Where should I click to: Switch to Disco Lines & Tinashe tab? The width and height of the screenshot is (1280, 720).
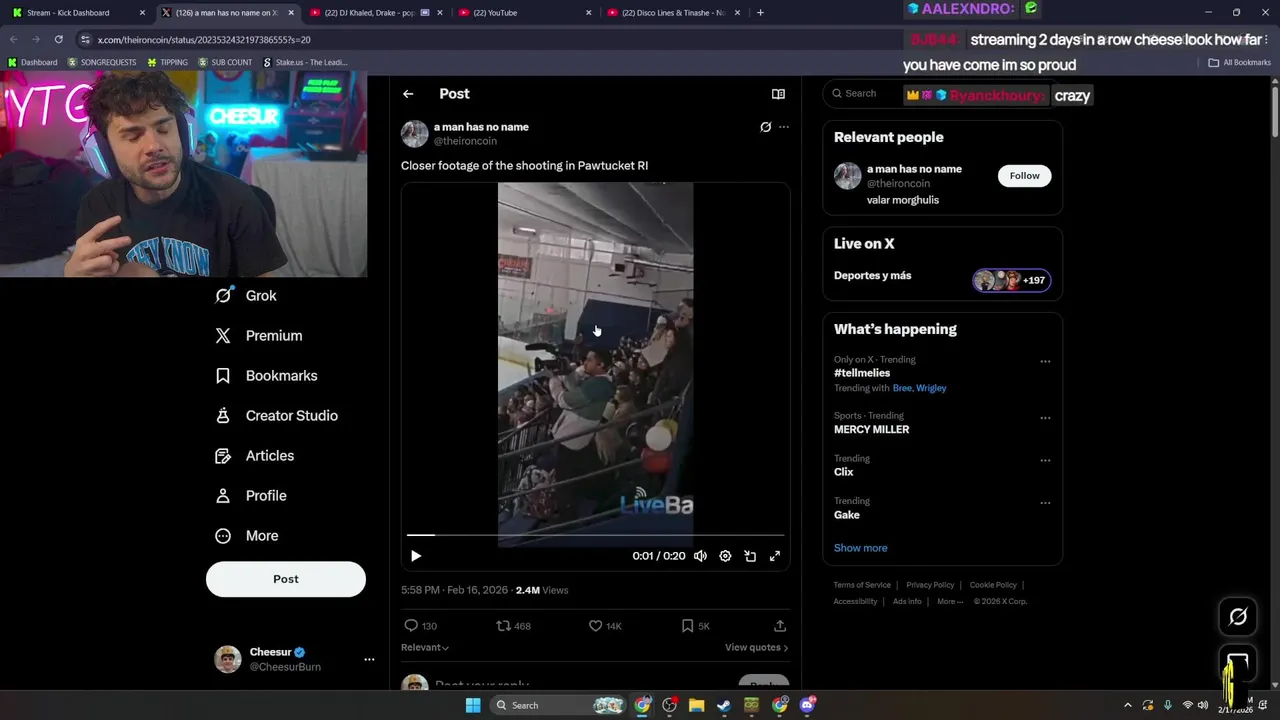click(672, 13)
